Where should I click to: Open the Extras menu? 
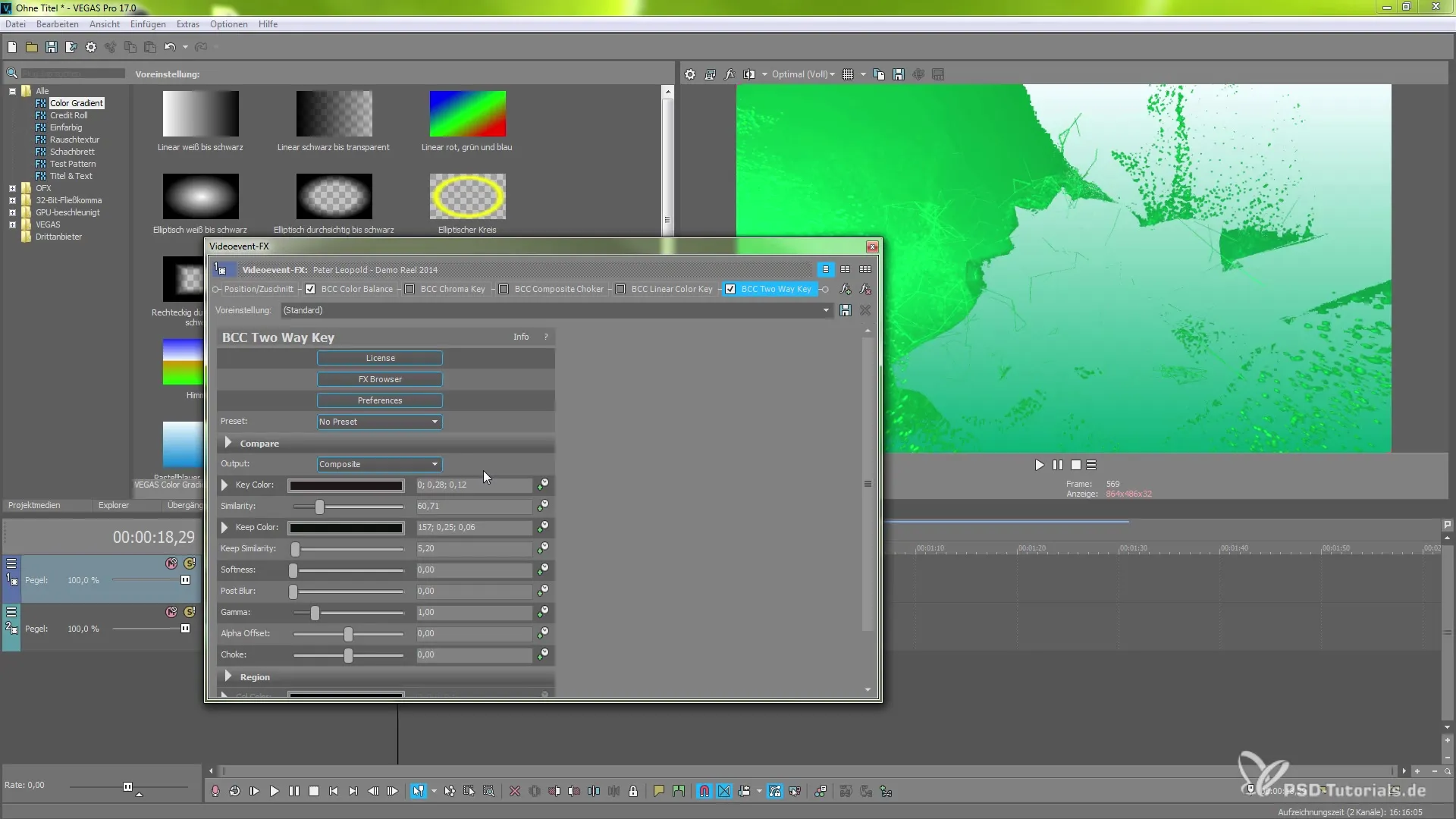point(188,24)
